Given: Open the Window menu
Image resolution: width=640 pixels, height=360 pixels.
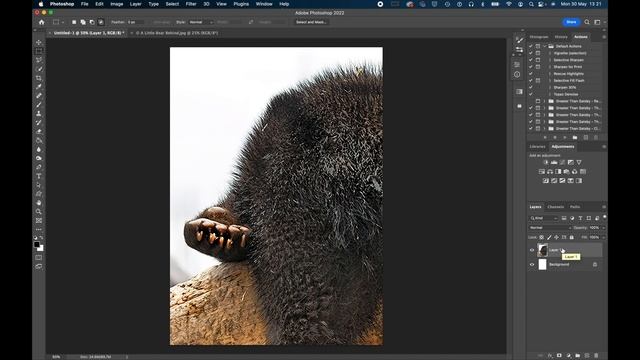Looking at the screenshot, I should (x=264, y=4).
